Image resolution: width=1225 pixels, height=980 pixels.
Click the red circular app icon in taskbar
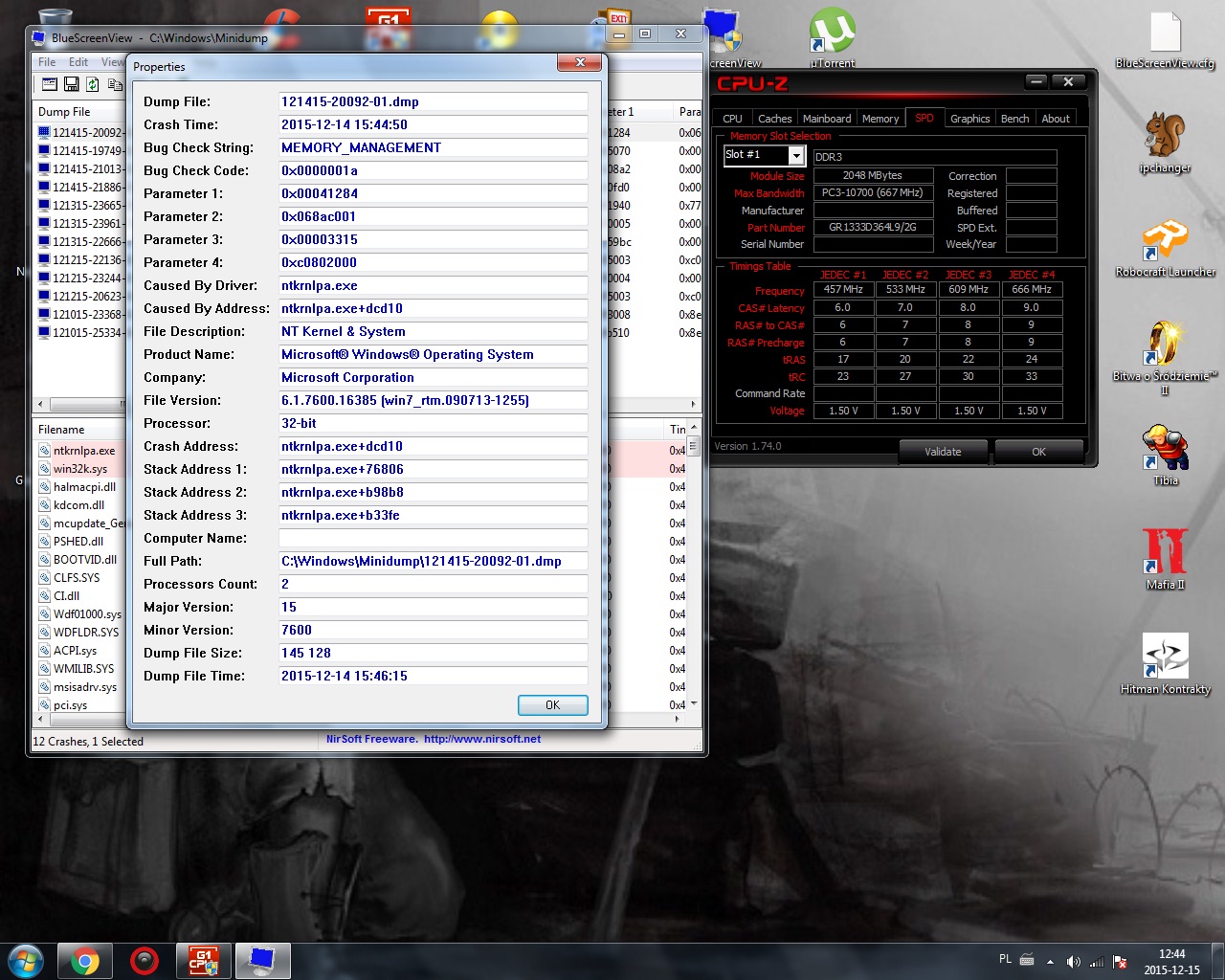tap(145, 961)
